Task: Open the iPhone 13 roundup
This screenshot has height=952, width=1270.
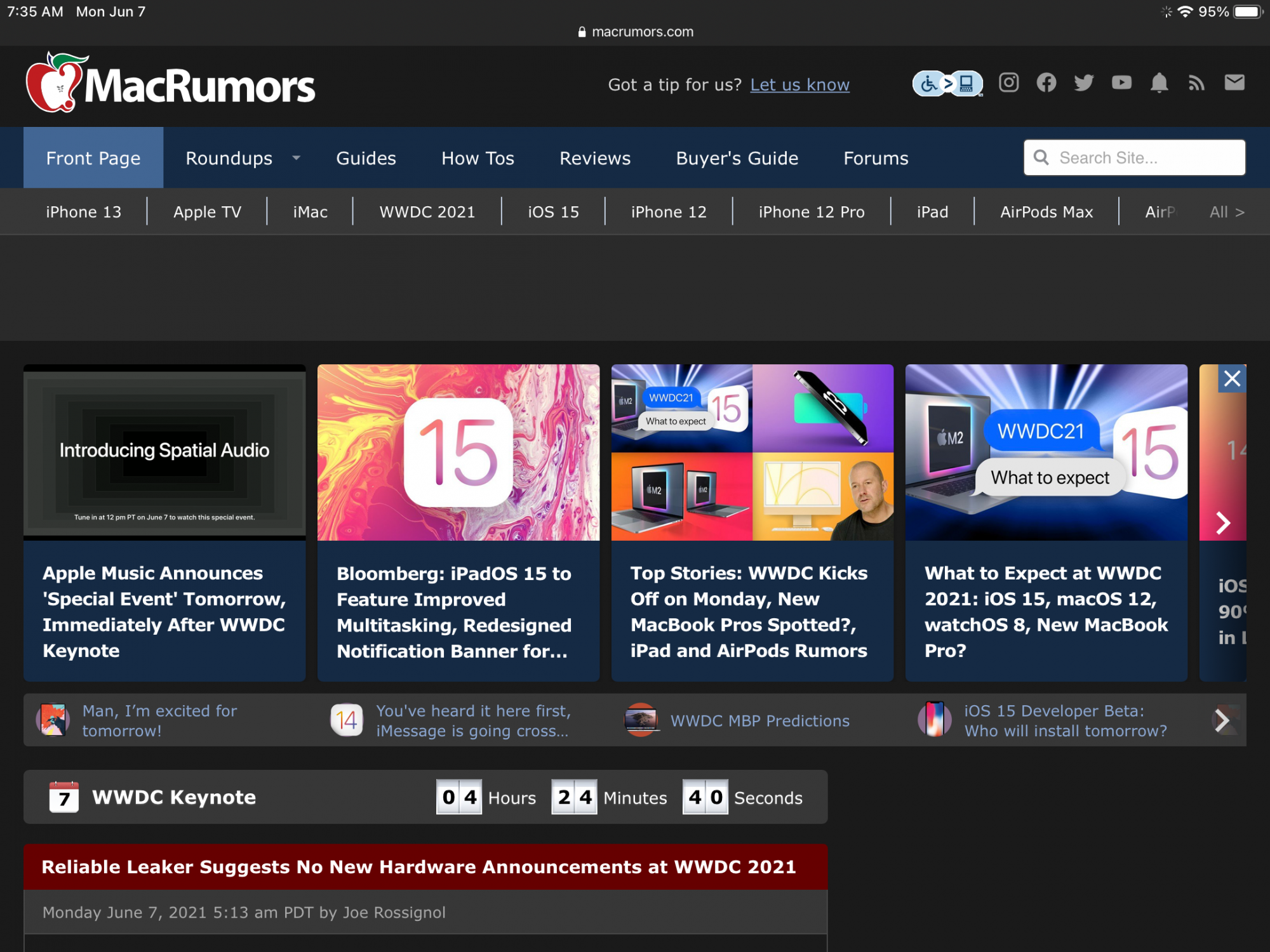Action: [x=83, y=212]
